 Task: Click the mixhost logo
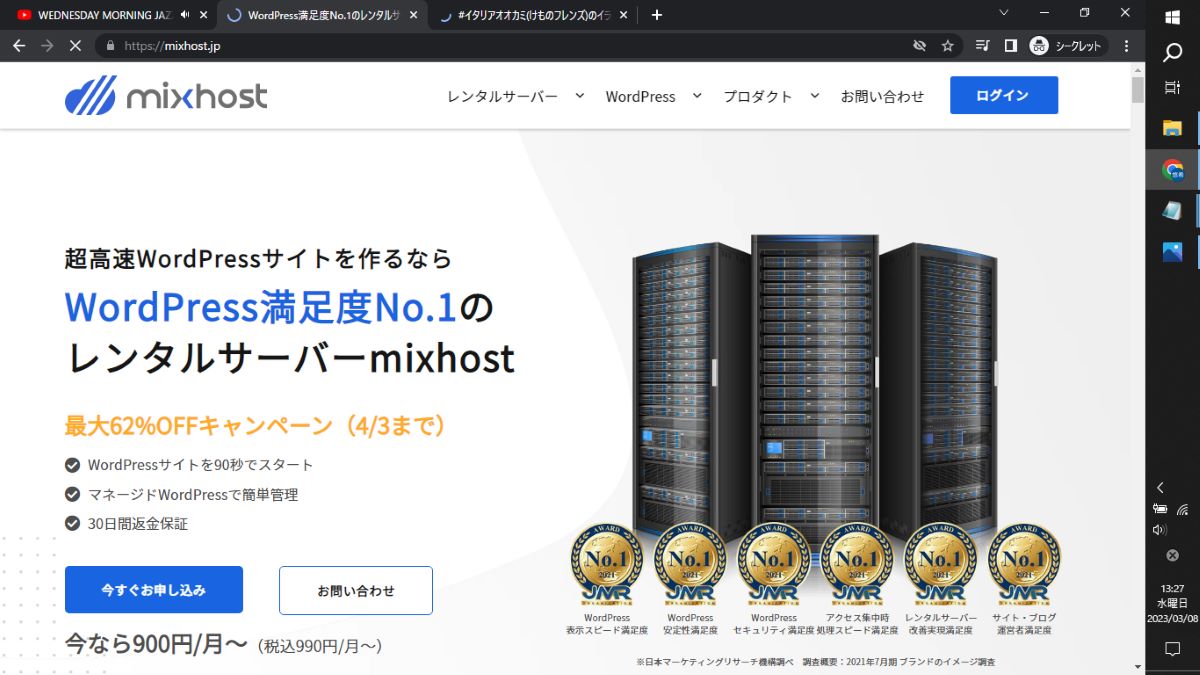pyautogui.click(x=166, y=96)
